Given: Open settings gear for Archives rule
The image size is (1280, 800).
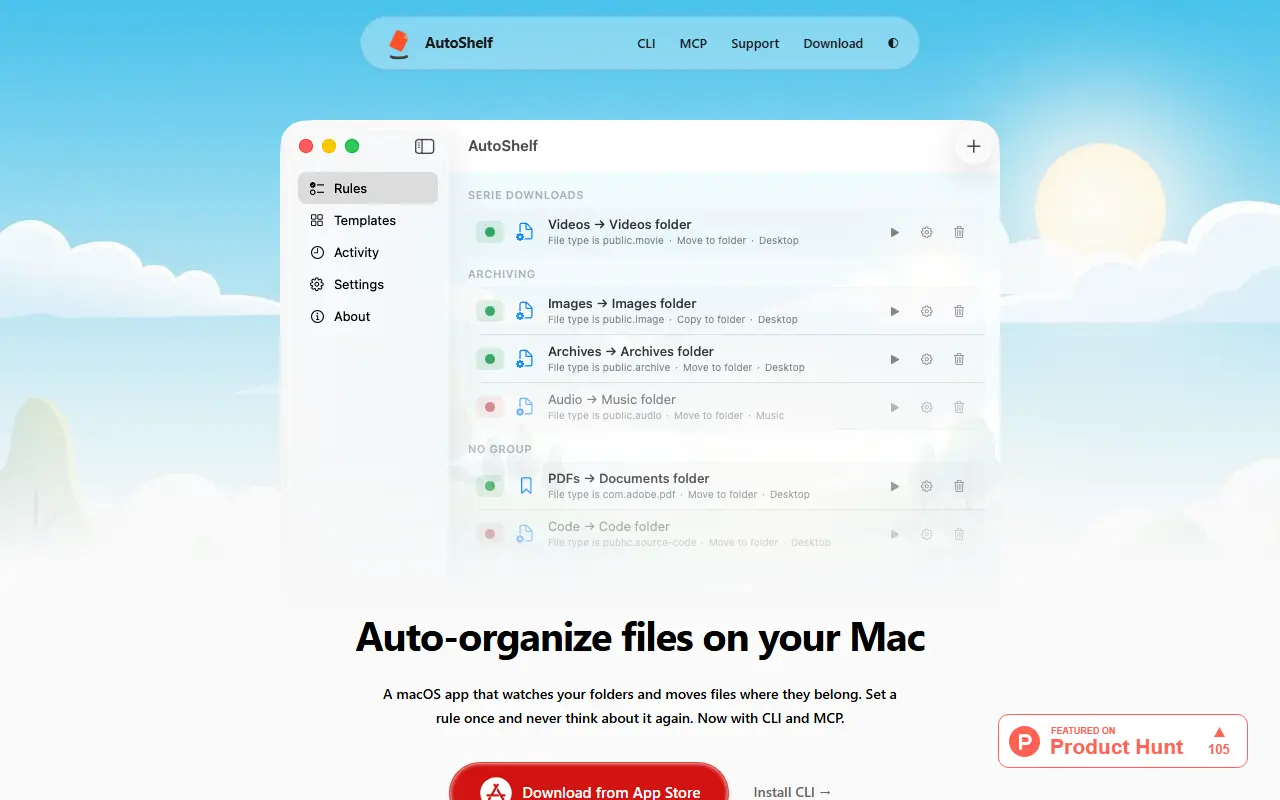Looking at the screenshot, I should [x=927, y=359].
